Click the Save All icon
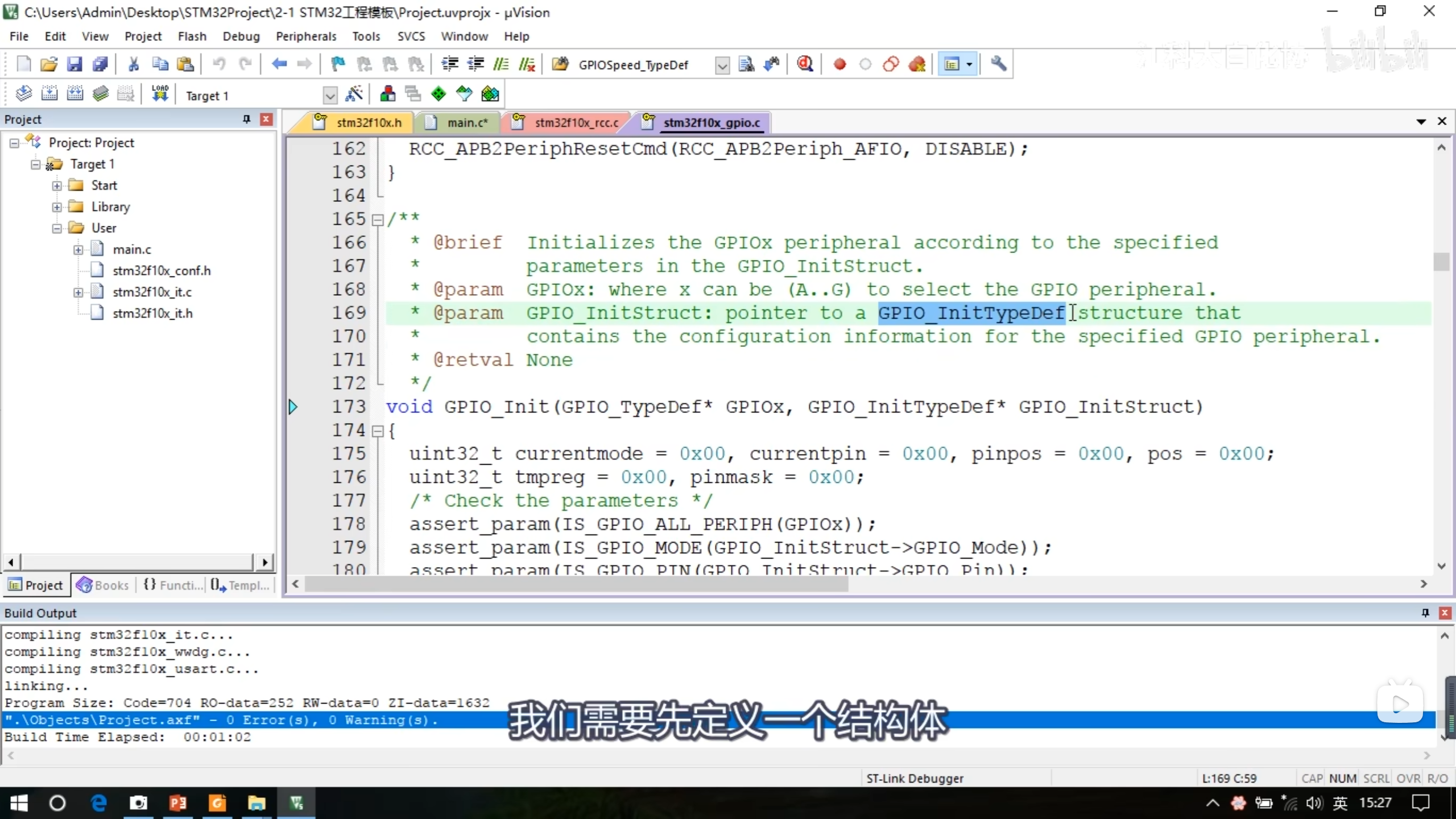This screenshot has width=1456, height=819. pos(101,64)
